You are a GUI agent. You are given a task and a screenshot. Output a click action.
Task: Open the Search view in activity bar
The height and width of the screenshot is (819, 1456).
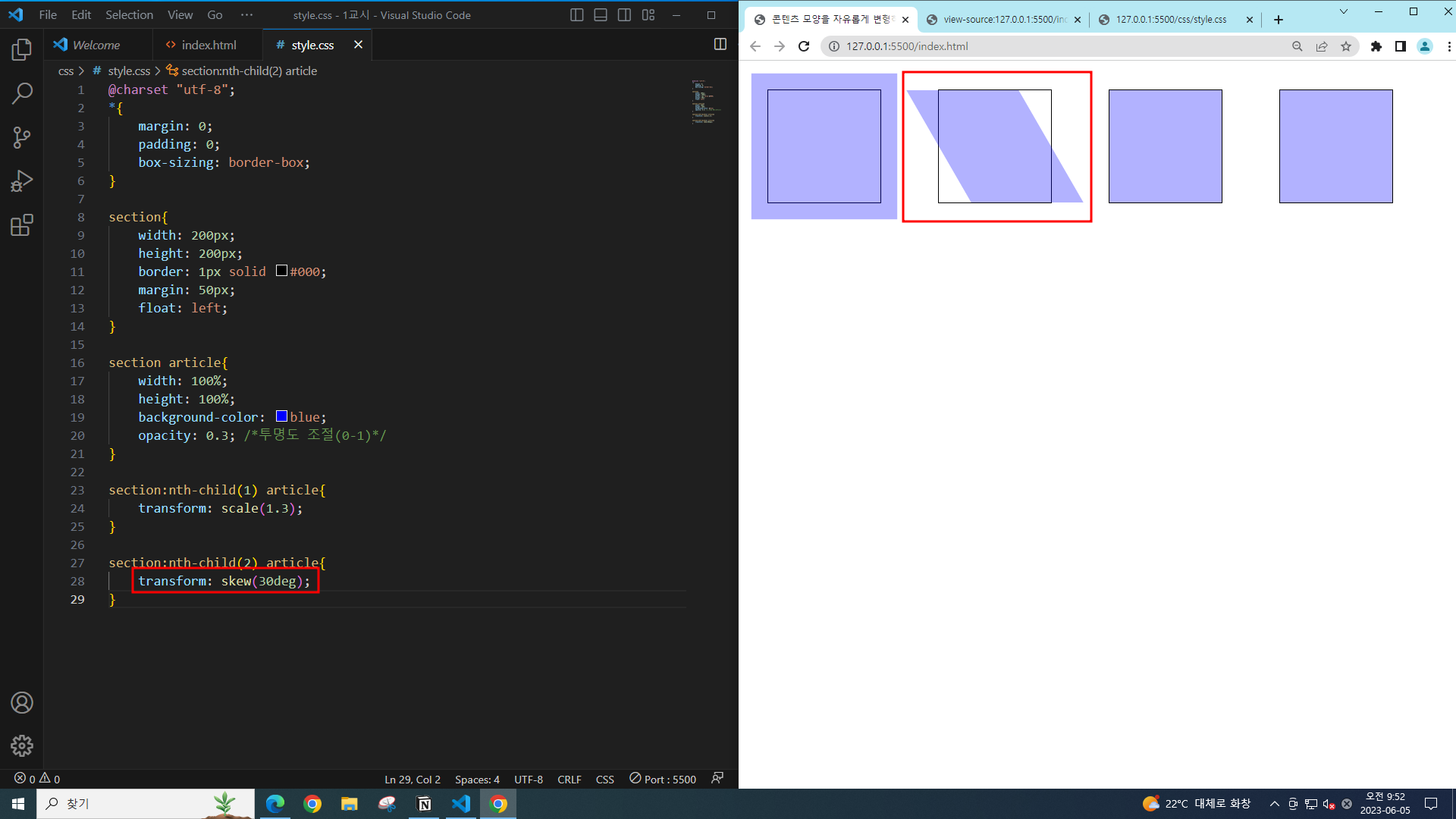[x=22, y=93]
